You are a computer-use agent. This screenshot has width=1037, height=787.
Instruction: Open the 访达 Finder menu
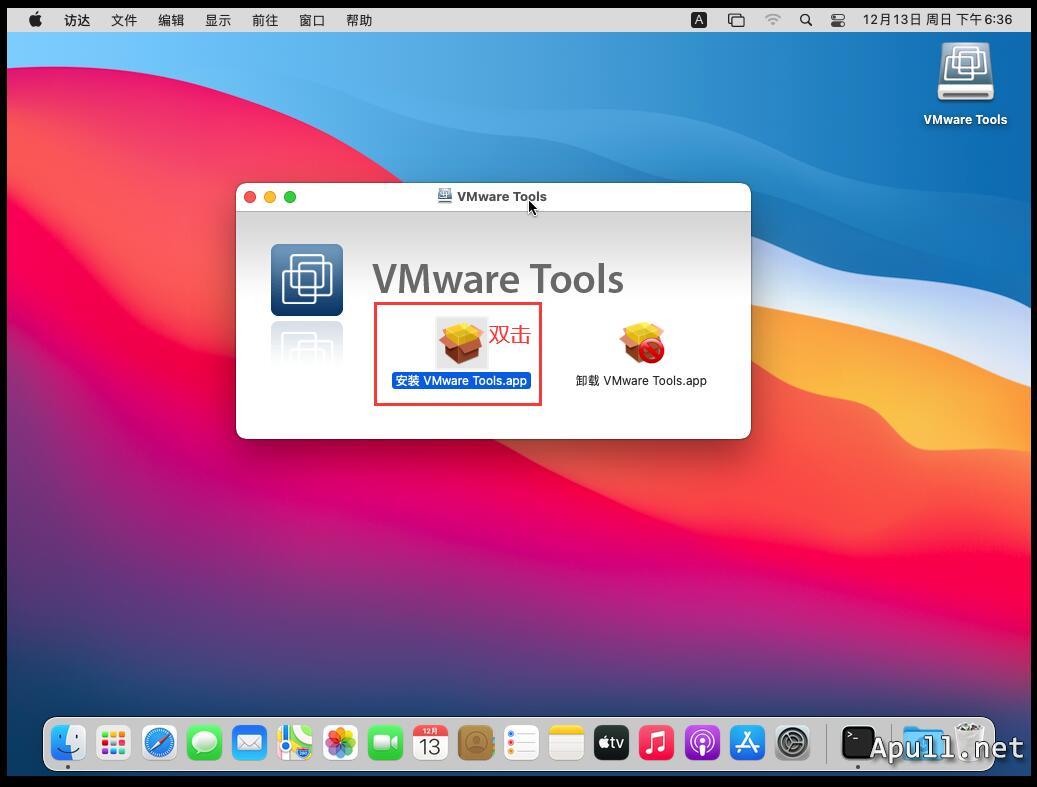(x=77, y=21)
